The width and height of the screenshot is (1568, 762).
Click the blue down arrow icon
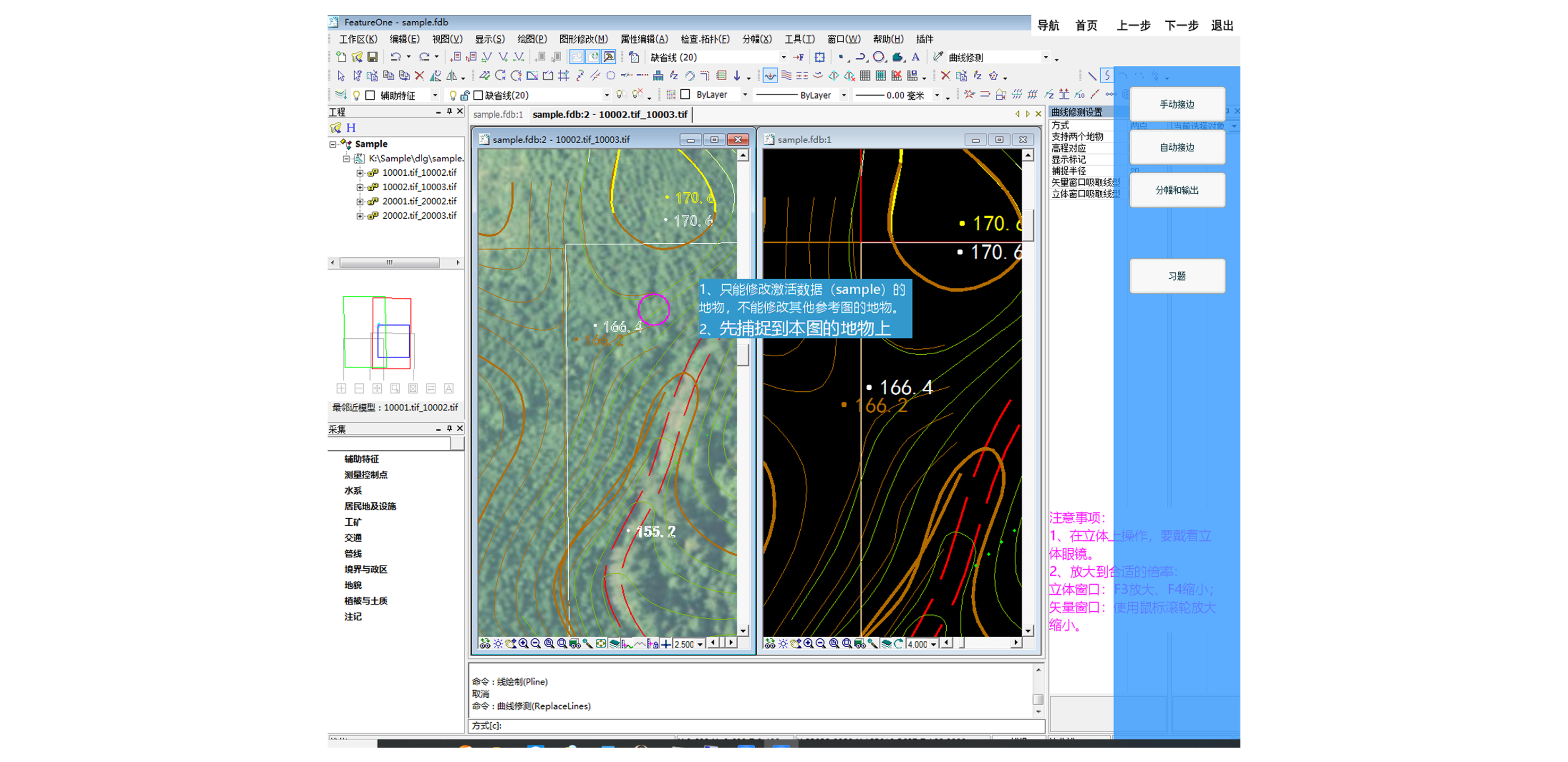tap(737, 76)
